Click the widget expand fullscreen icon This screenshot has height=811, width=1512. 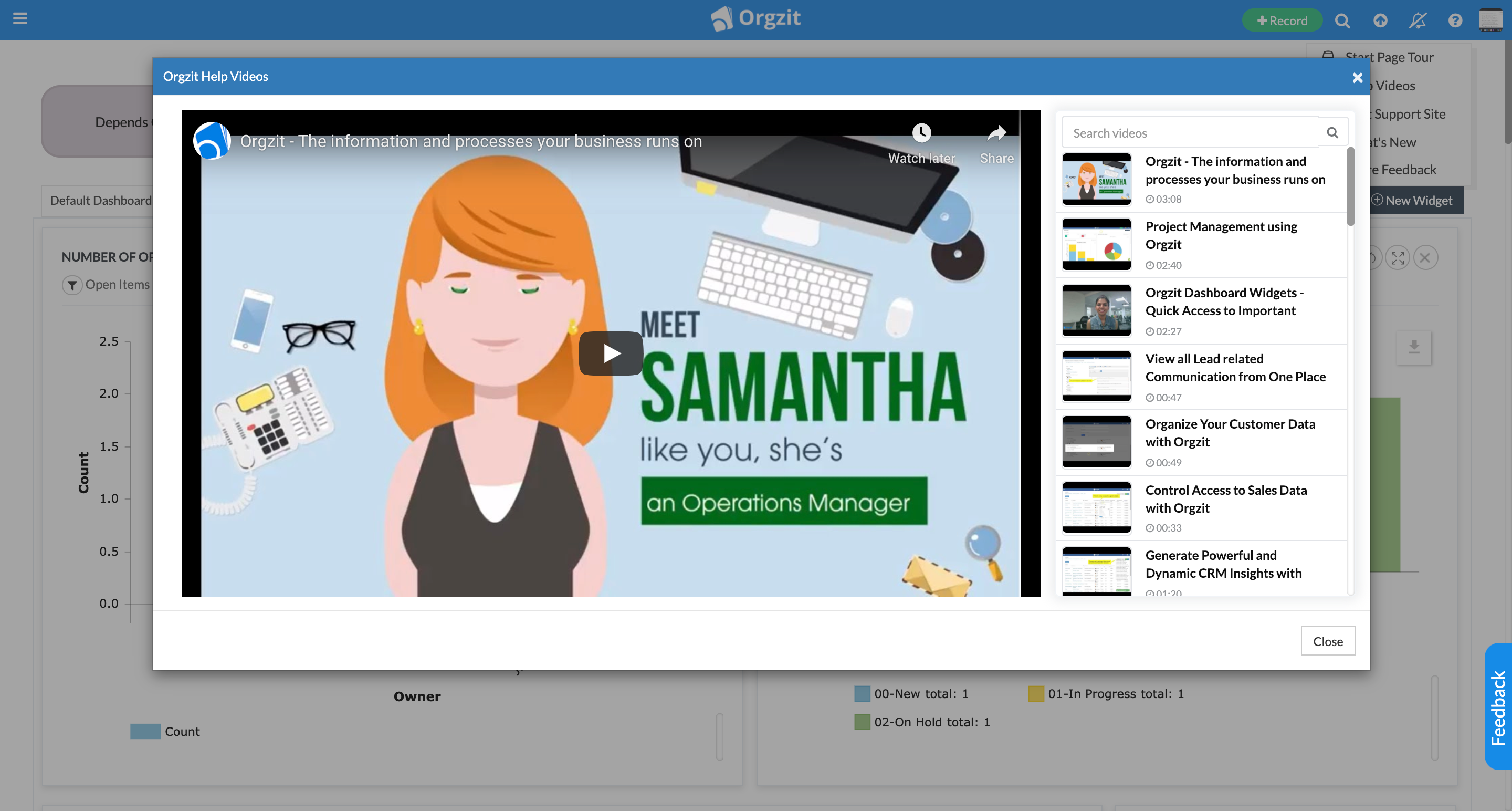coord(1398,258)
